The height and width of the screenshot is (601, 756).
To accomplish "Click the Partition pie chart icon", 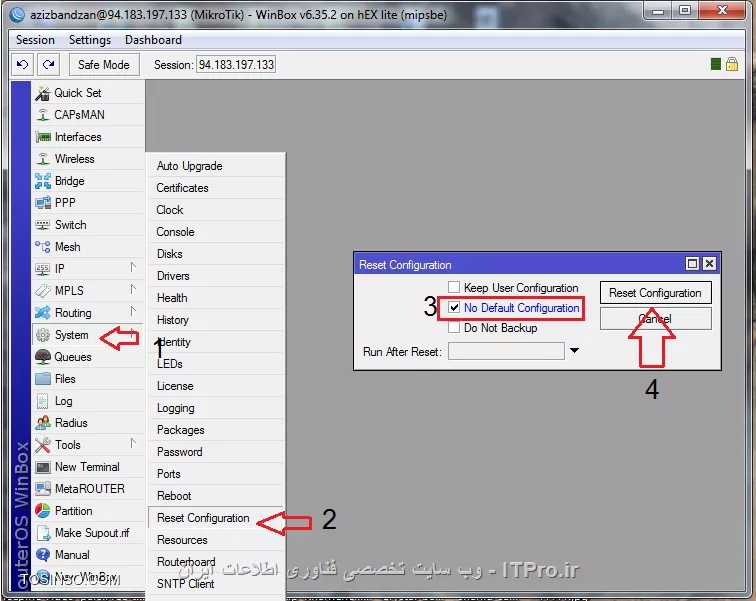I will pyautogui.click(x=42, y=511).
